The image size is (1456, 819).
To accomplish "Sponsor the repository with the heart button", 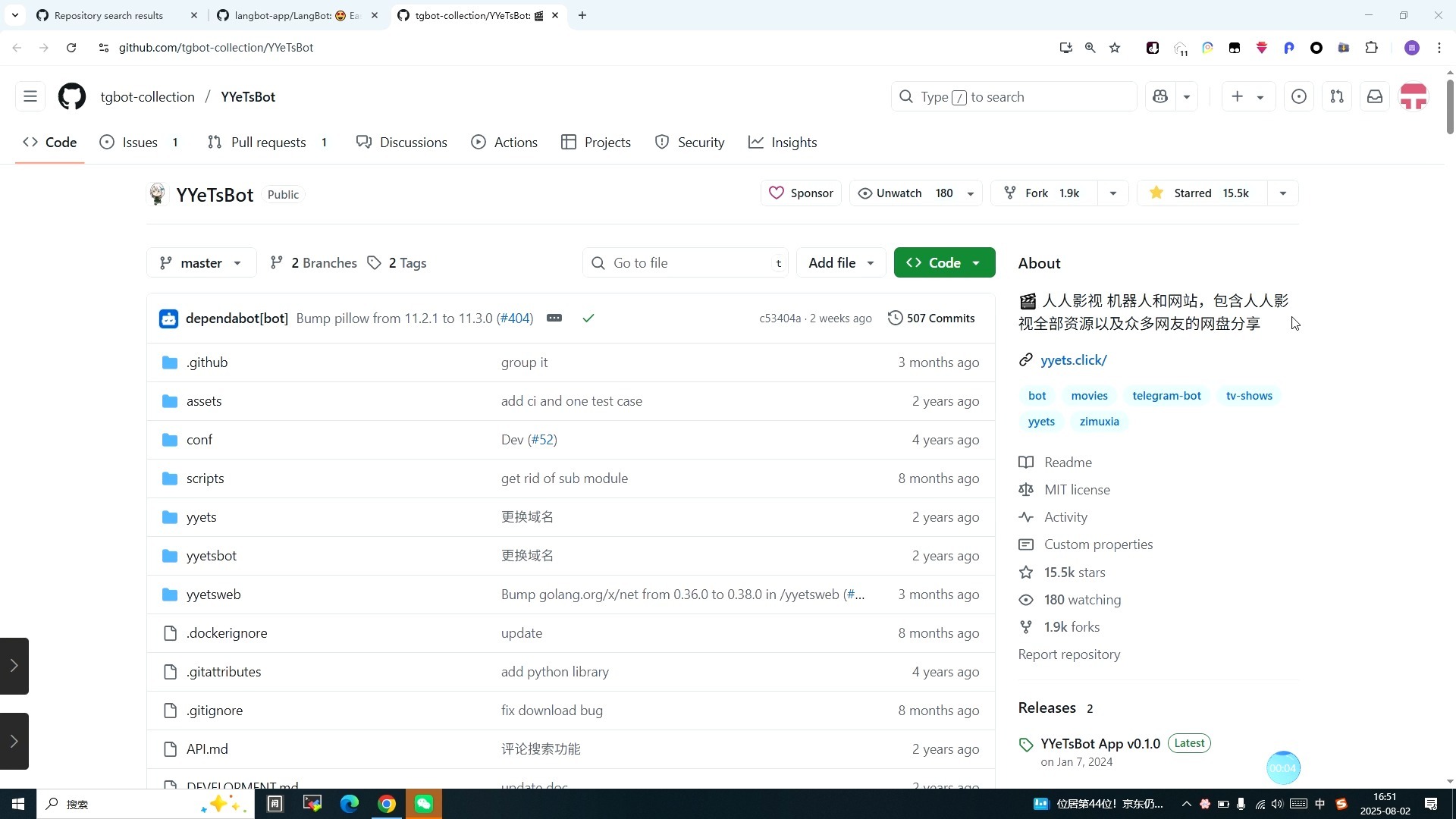I will pos(801,193).
